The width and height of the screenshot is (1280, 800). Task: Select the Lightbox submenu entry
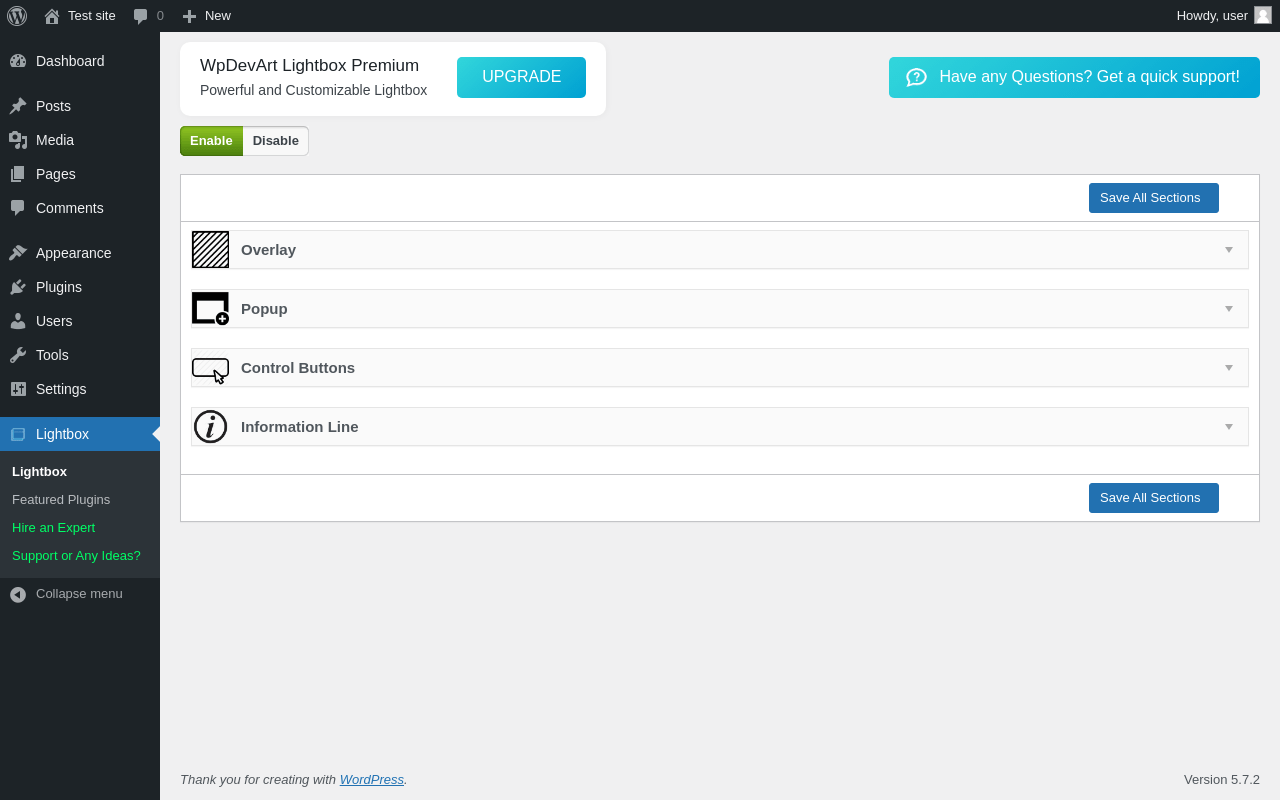pos(39,472)
